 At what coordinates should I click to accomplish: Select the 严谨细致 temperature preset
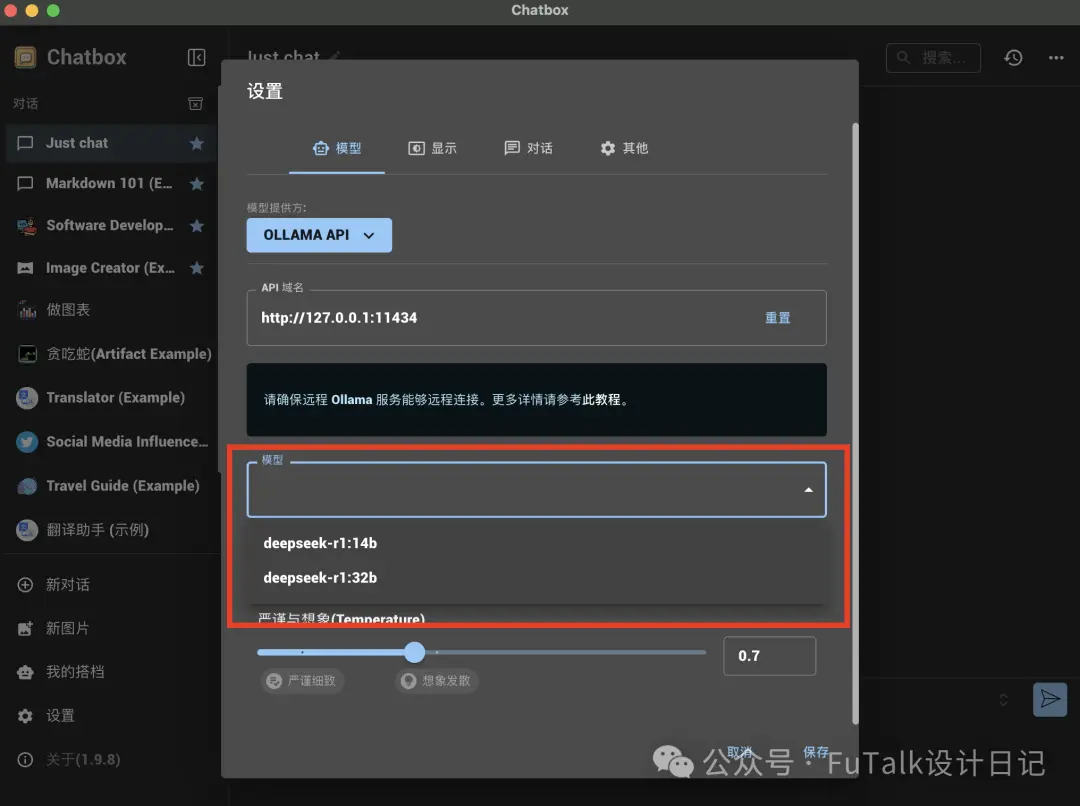tap(302, 681)
